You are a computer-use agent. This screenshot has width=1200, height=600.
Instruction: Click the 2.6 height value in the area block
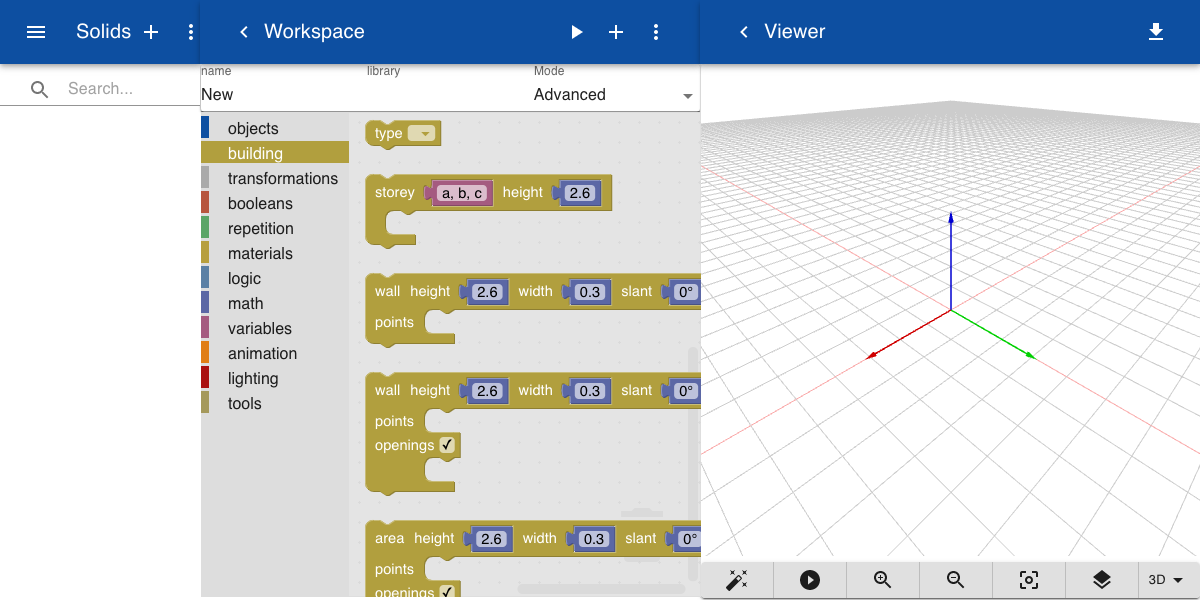pyautogui.click(x=491, y=539)
